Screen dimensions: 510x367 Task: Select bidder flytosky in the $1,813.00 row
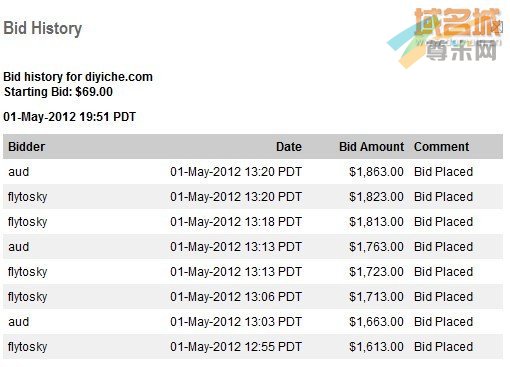point(27,222)
